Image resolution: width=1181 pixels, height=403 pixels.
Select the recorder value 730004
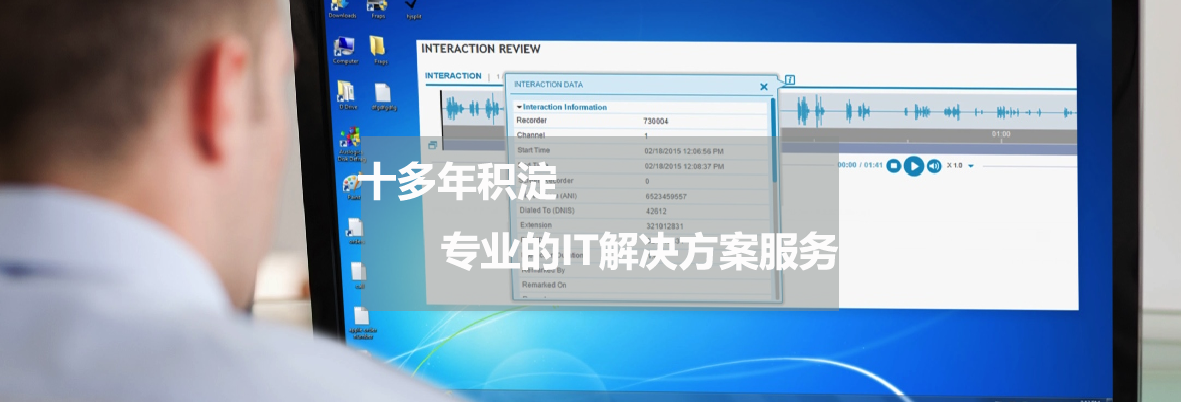tap(656, 121)
